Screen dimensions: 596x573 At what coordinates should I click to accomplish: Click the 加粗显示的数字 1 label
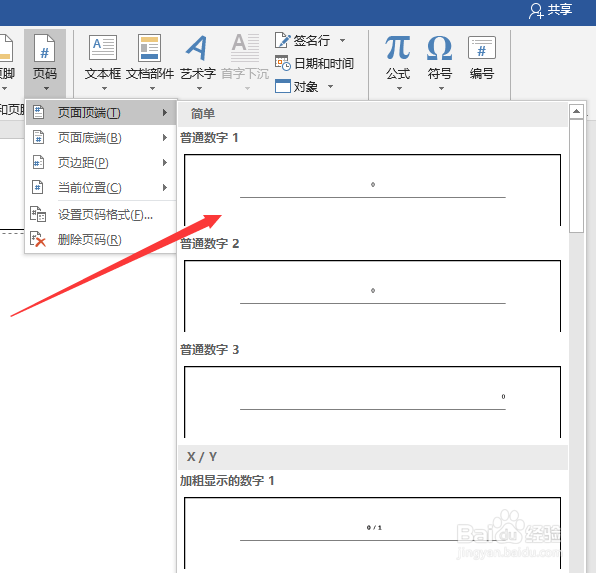coord(227,481)
